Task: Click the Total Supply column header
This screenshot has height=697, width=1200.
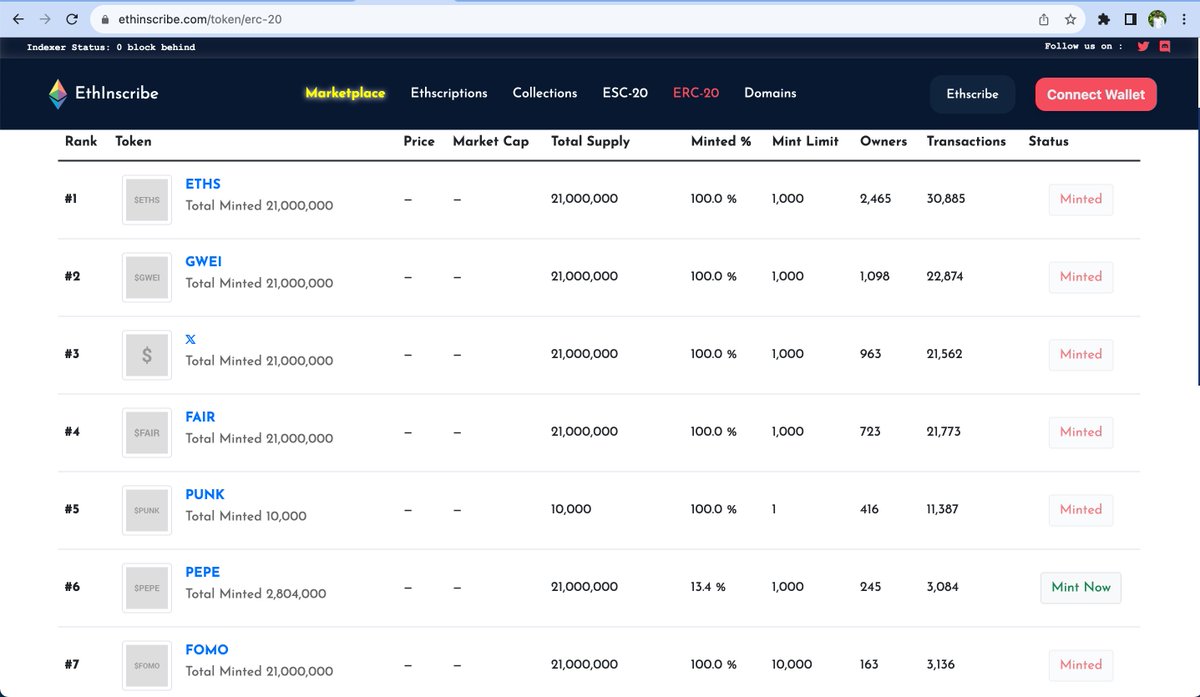Action: point(590,141)
